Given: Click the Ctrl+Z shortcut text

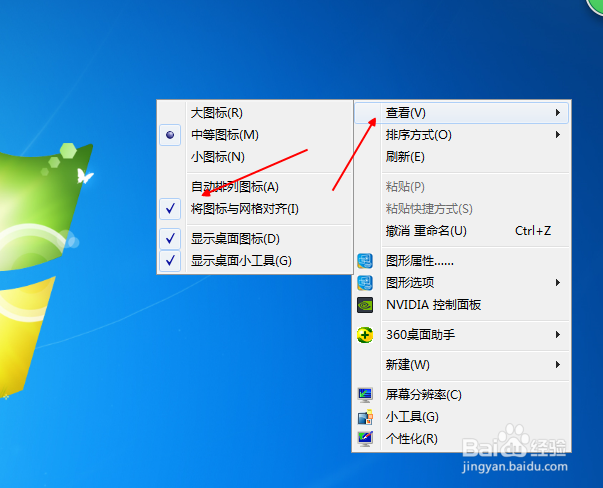Looking at the screenshot, I should point(533,231).
